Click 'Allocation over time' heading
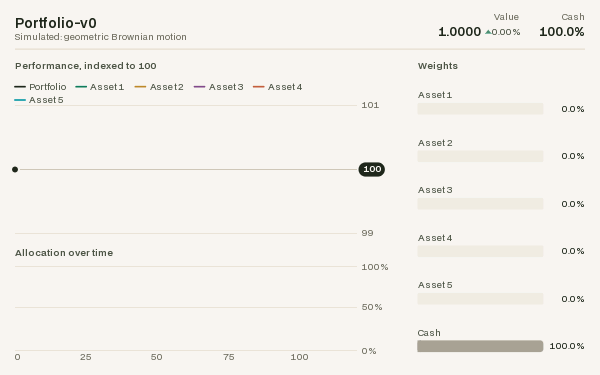Image resolution: width=600 pixels, height=375 pixels. pyautogui.click(x=64, y=253)
